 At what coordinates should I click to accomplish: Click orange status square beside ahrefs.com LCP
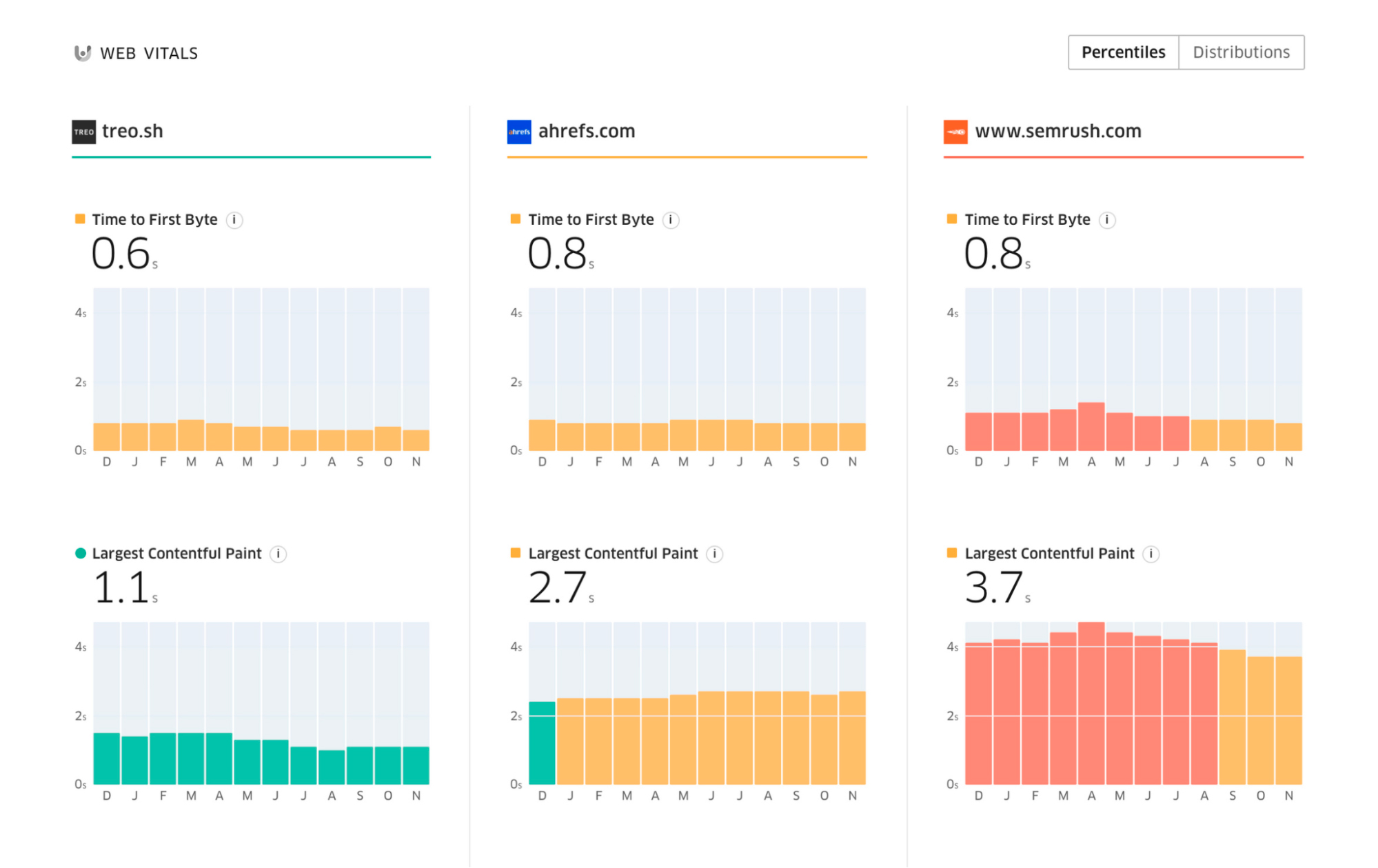516,553
